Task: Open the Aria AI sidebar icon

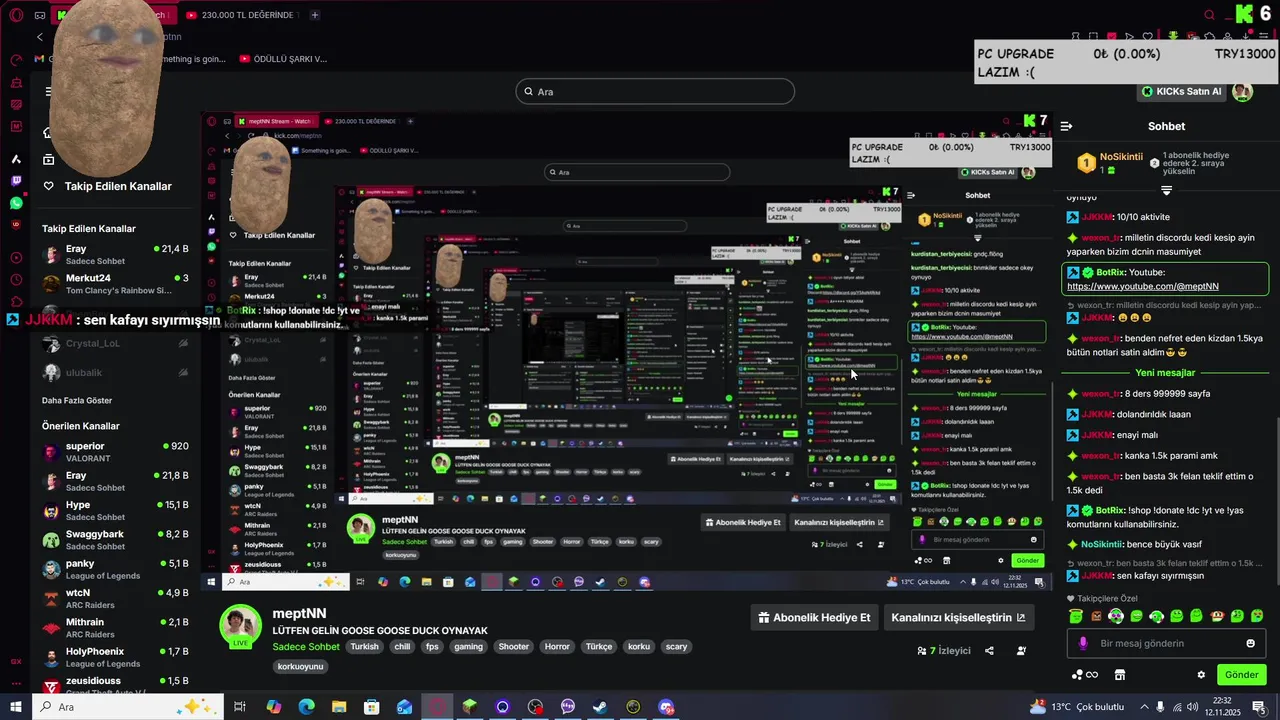Action: point(16,159)
